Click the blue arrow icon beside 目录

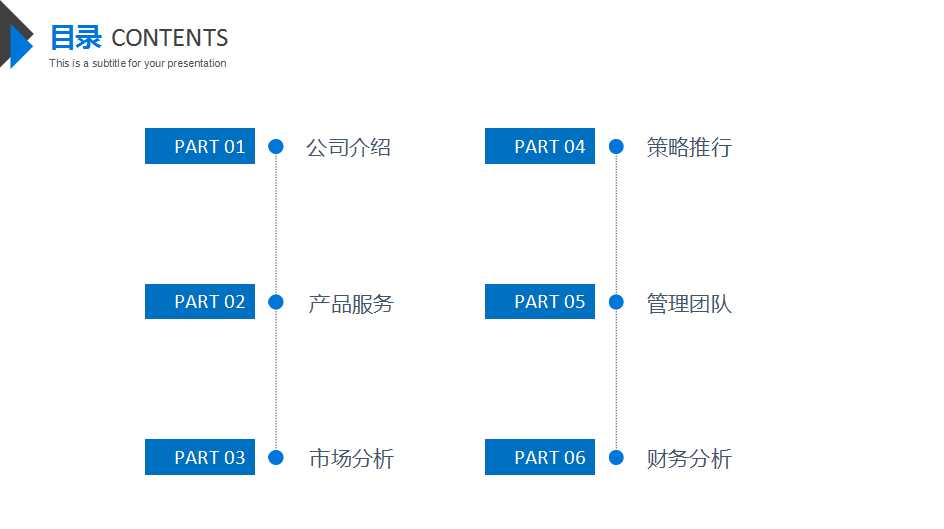[20, 46]
